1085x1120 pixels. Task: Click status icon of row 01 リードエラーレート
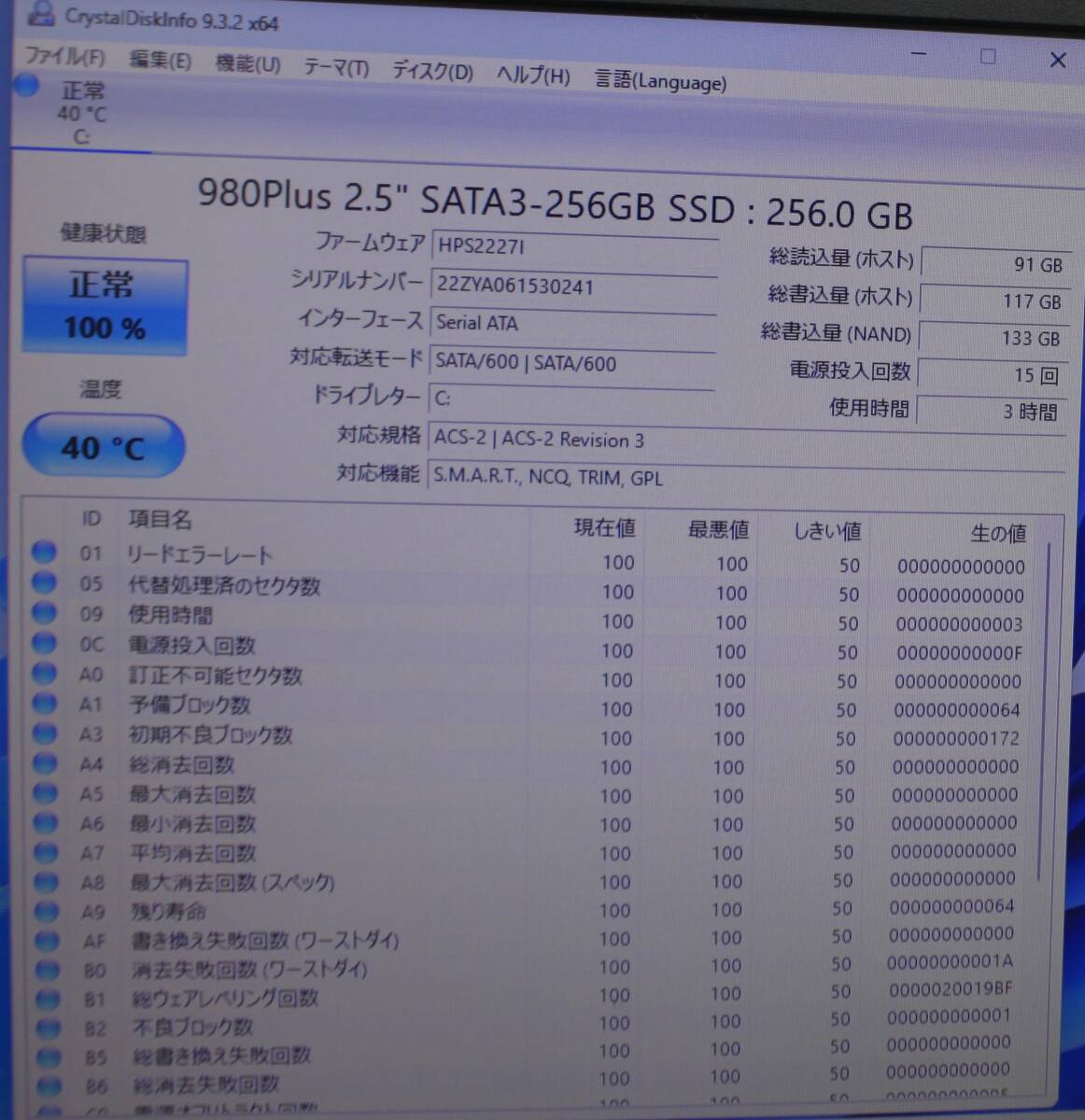point(44,552)
